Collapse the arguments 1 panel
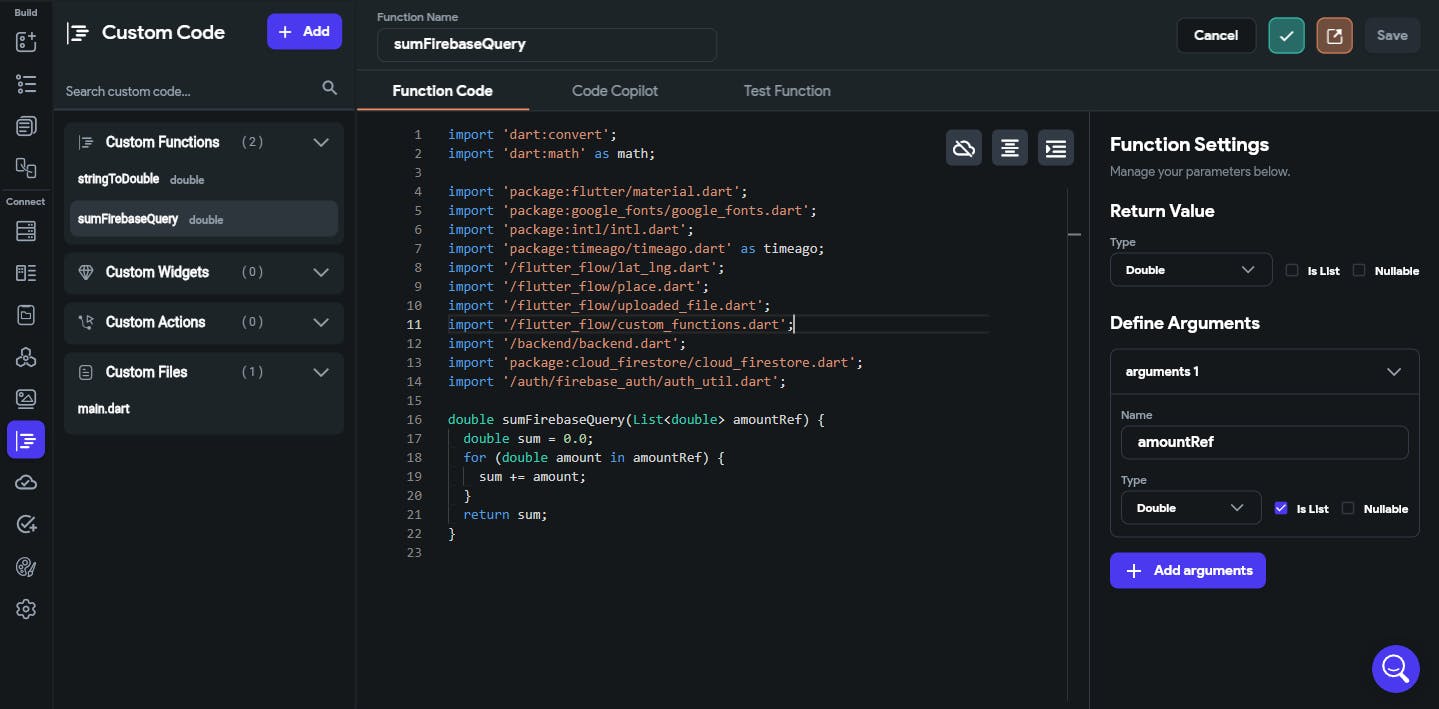Screen dimensions: 1439x709 (1394, 372)
